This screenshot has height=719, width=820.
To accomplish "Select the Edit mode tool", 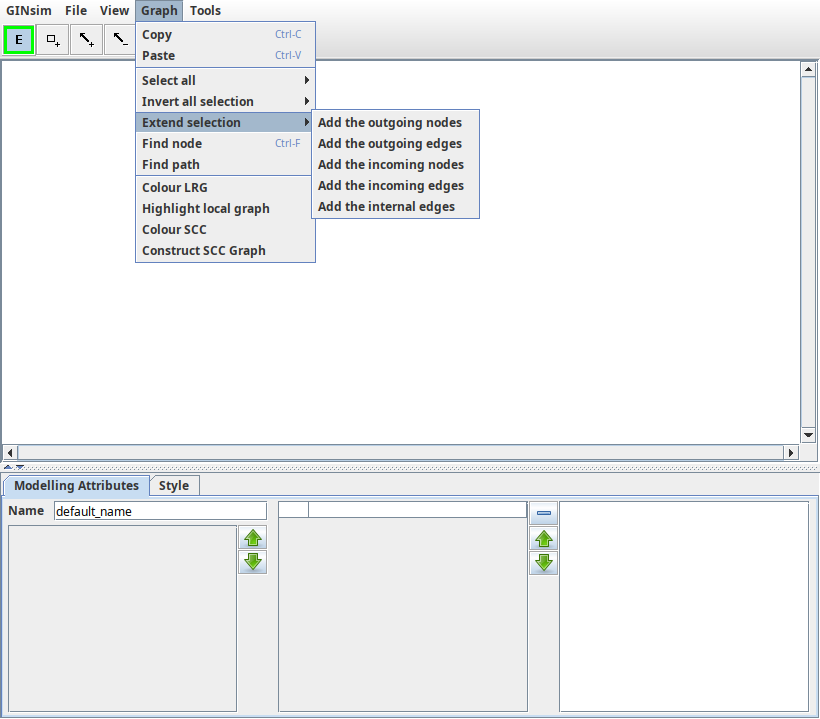I will pos(18,39).
